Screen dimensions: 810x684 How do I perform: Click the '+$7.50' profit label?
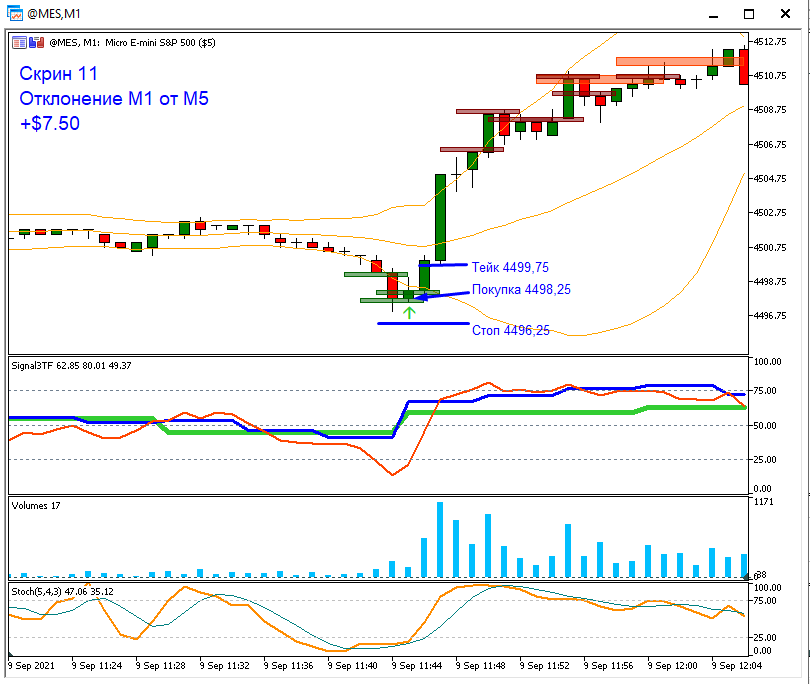(50, 123)
